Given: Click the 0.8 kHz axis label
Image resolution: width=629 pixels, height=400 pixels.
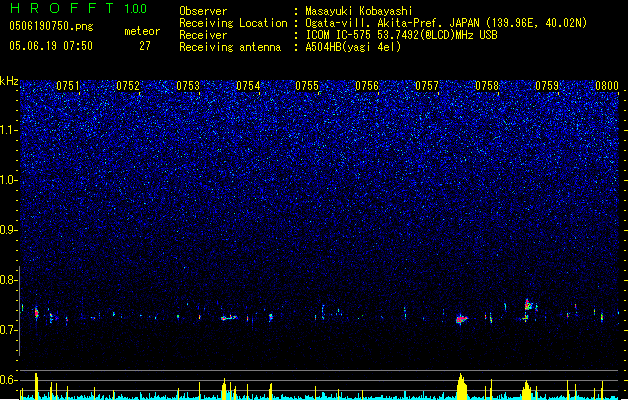Looking at the screenshot, I should [9, 280].
